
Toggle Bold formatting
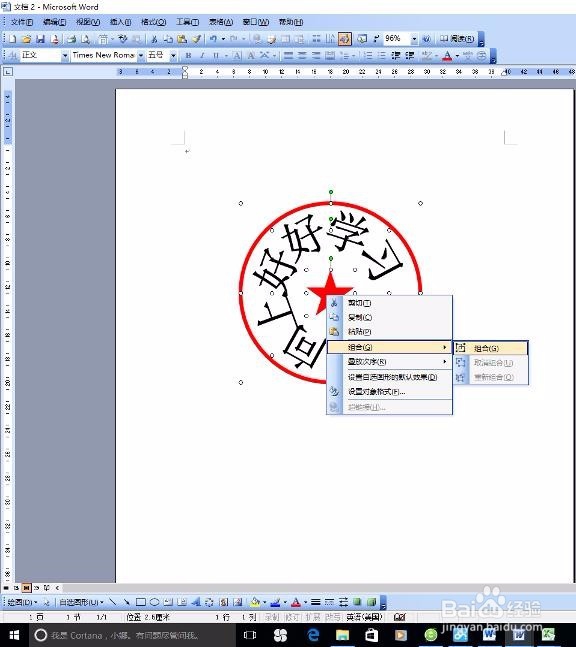point(188,55)
